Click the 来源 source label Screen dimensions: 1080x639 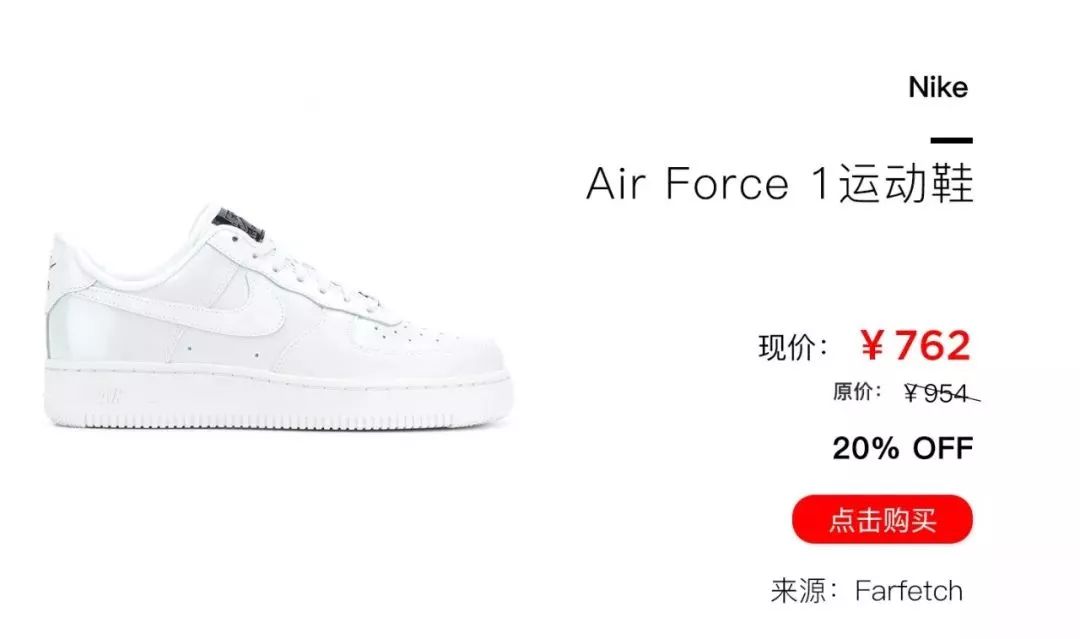pyautogui.click(x=804, y=591)
